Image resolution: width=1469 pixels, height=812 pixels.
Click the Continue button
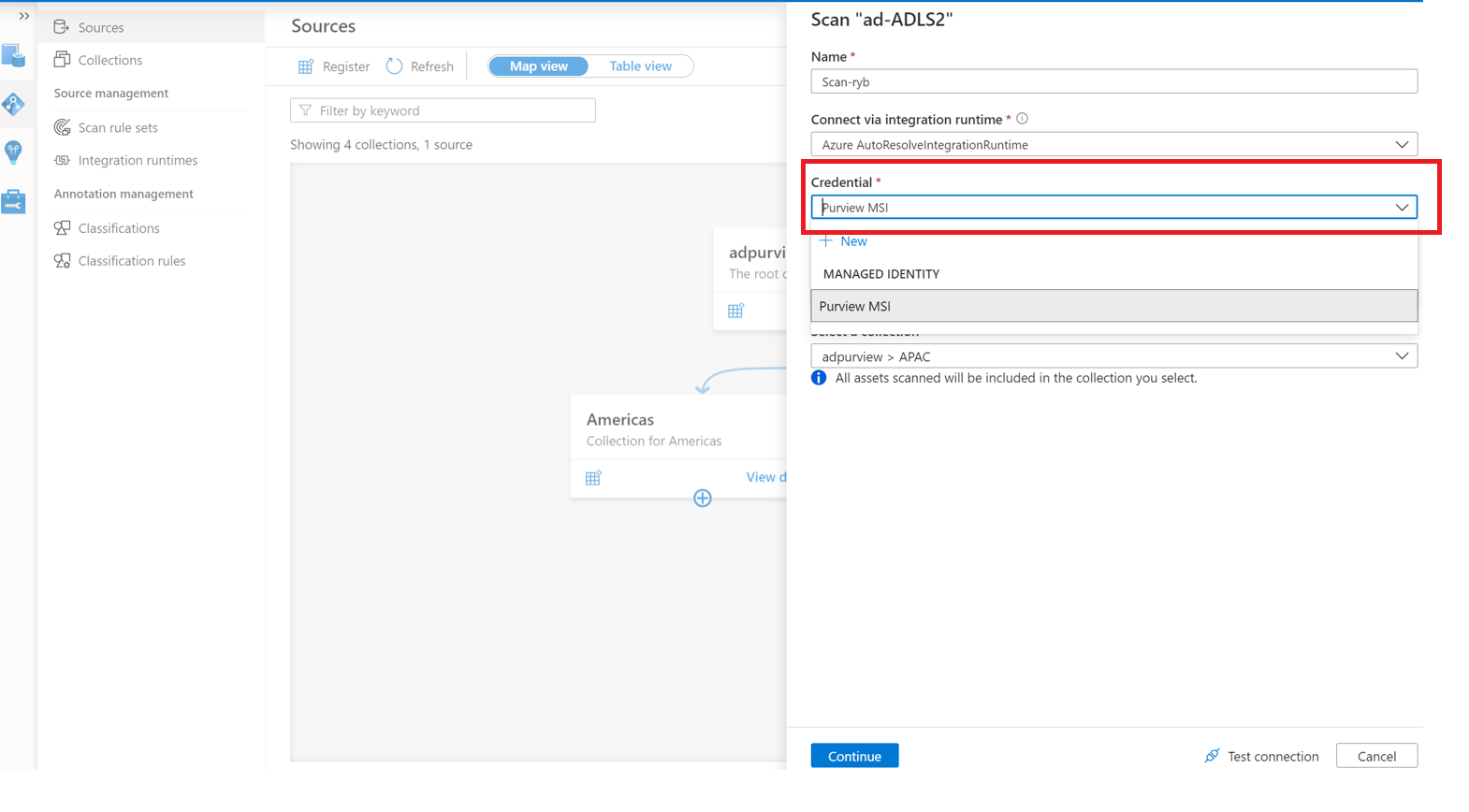click(x=854, y=756)
